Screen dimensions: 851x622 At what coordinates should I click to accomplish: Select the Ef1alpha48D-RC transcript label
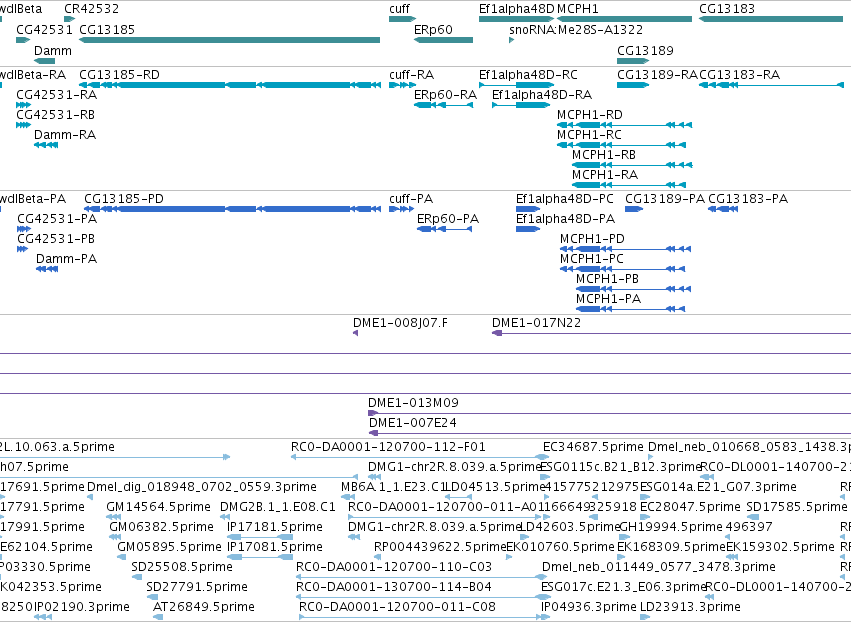[x=528, y=74]
